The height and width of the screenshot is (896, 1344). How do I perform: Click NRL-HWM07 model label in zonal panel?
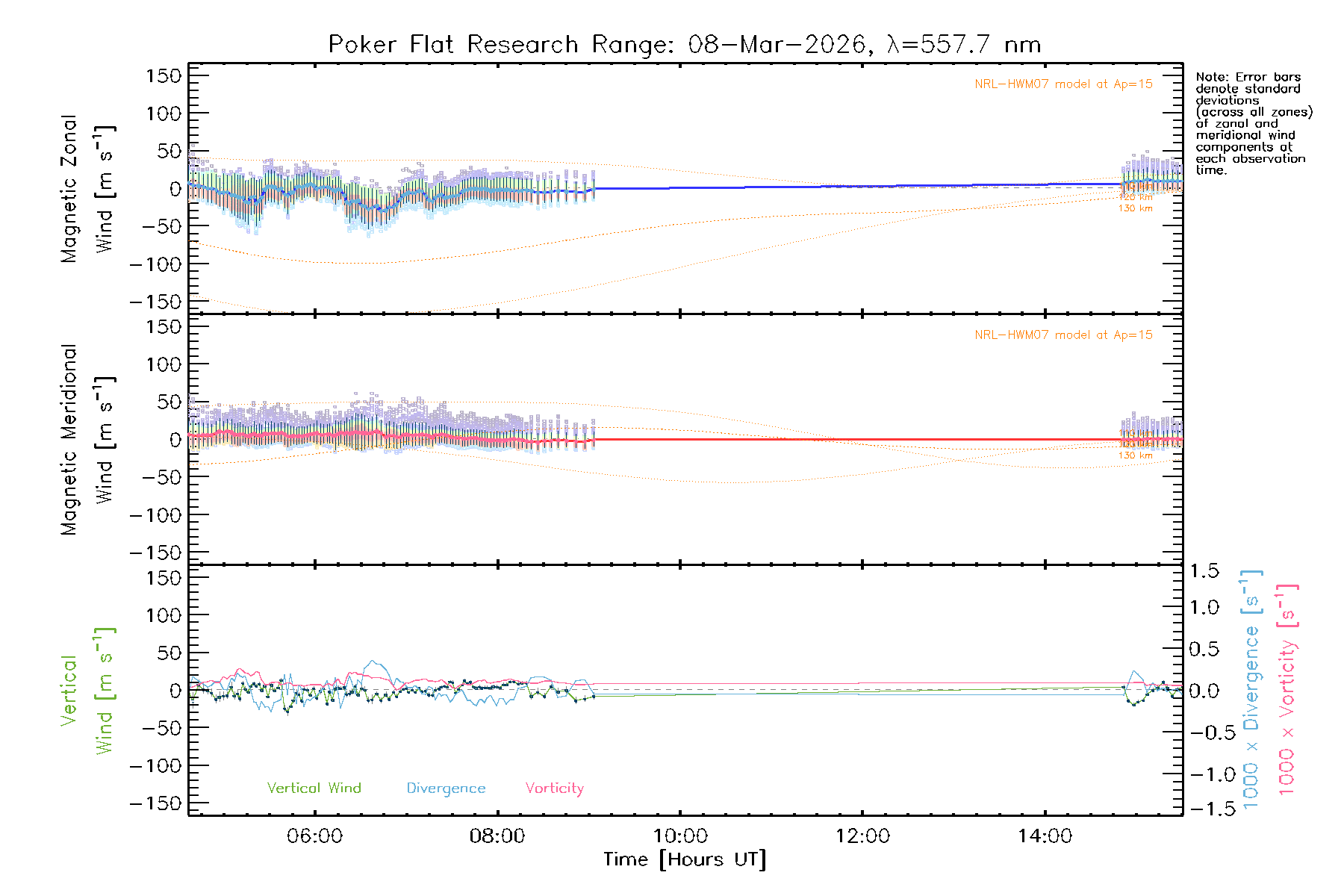coord(1063,84)
